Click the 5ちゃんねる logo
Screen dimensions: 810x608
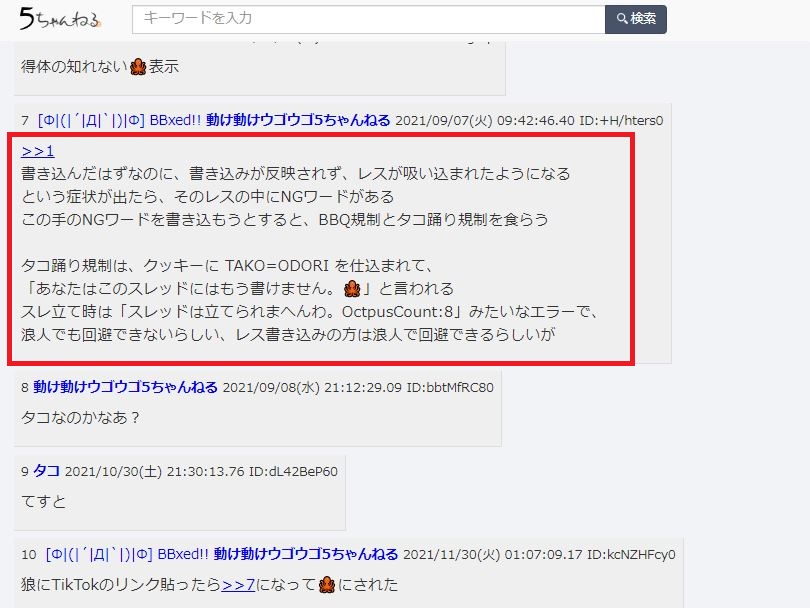point(59,19)
